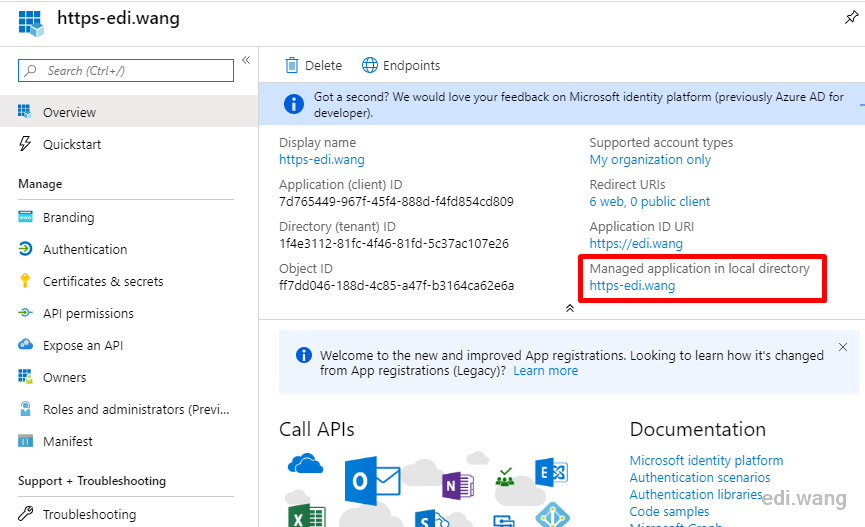
Task: Click the feedback banner text
Action: pos(579,104)
